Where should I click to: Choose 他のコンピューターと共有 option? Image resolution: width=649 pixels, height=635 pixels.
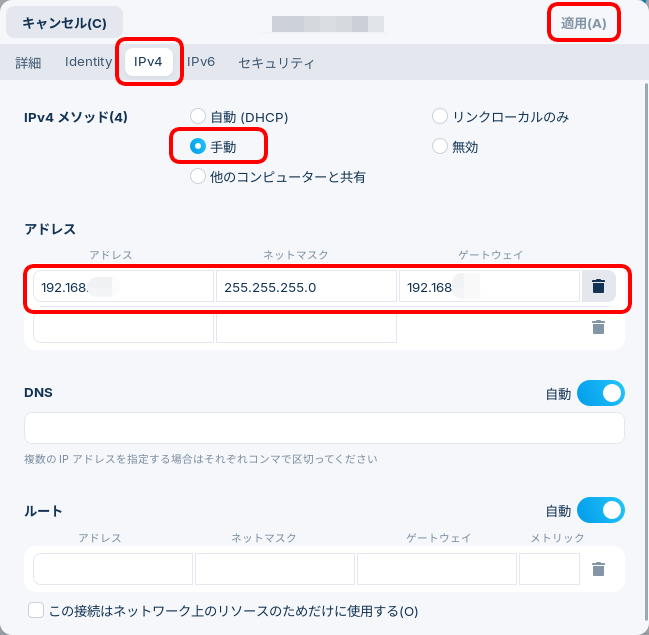click(x=198, y=176)
